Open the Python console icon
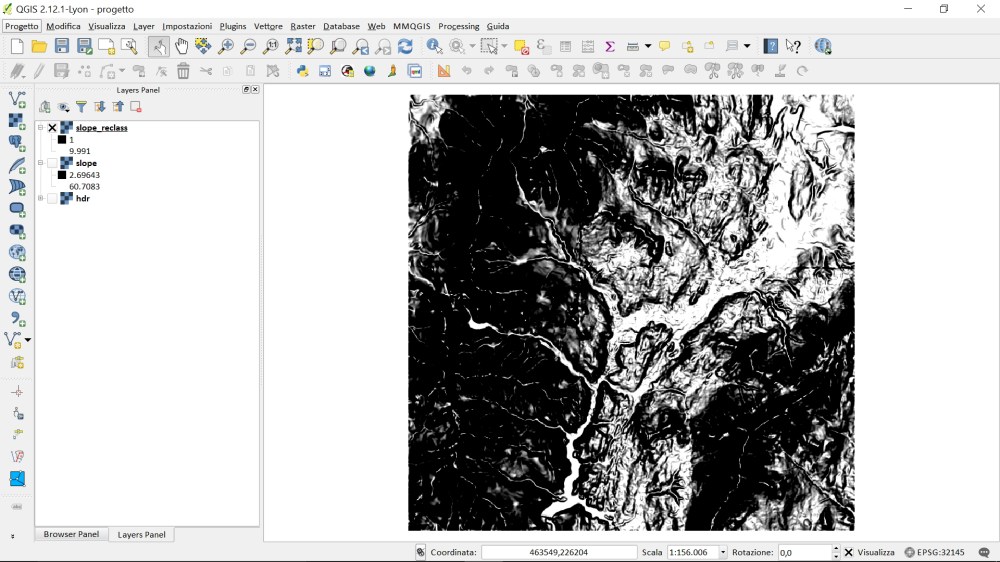 [x=302, y=71]
